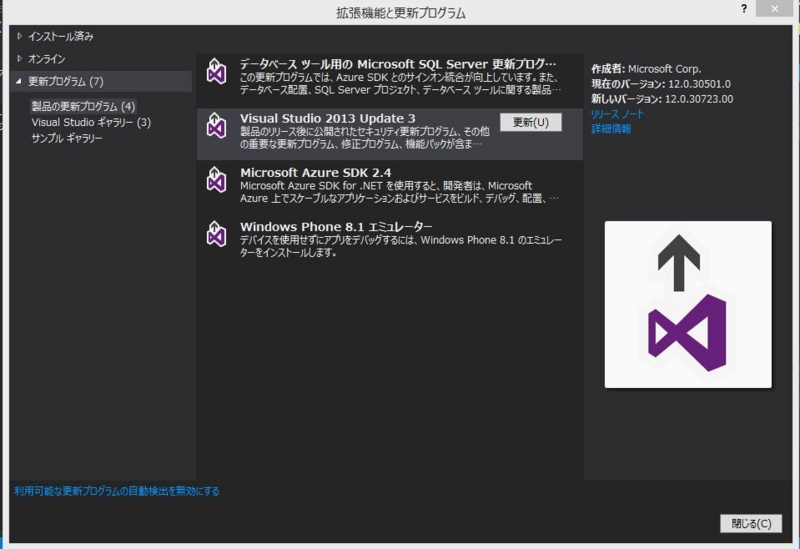Click the link to disable automatic update detection
800x549 pixels.
click(117, 491)
